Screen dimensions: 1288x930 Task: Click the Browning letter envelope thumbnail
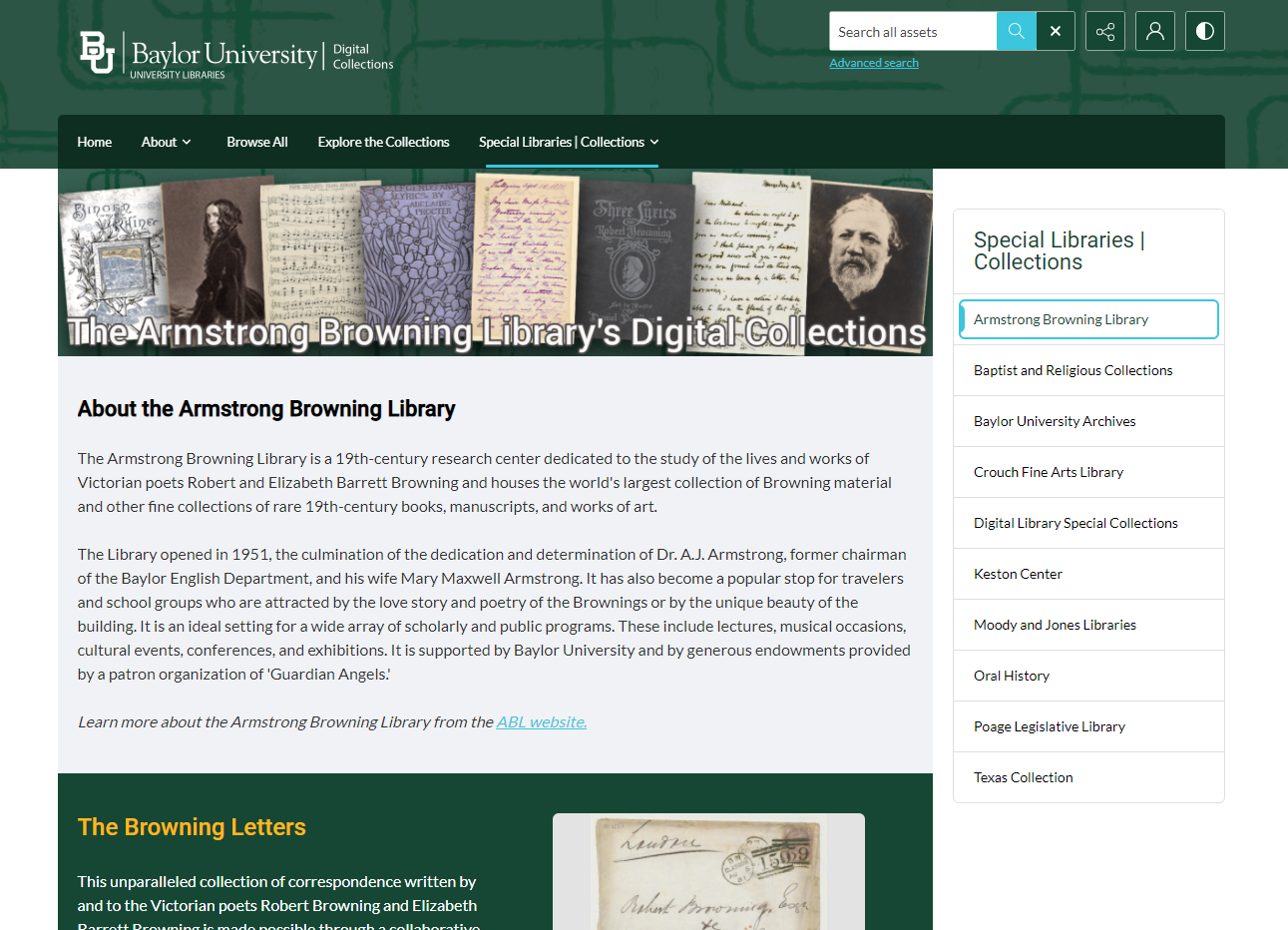pos(708,873)
